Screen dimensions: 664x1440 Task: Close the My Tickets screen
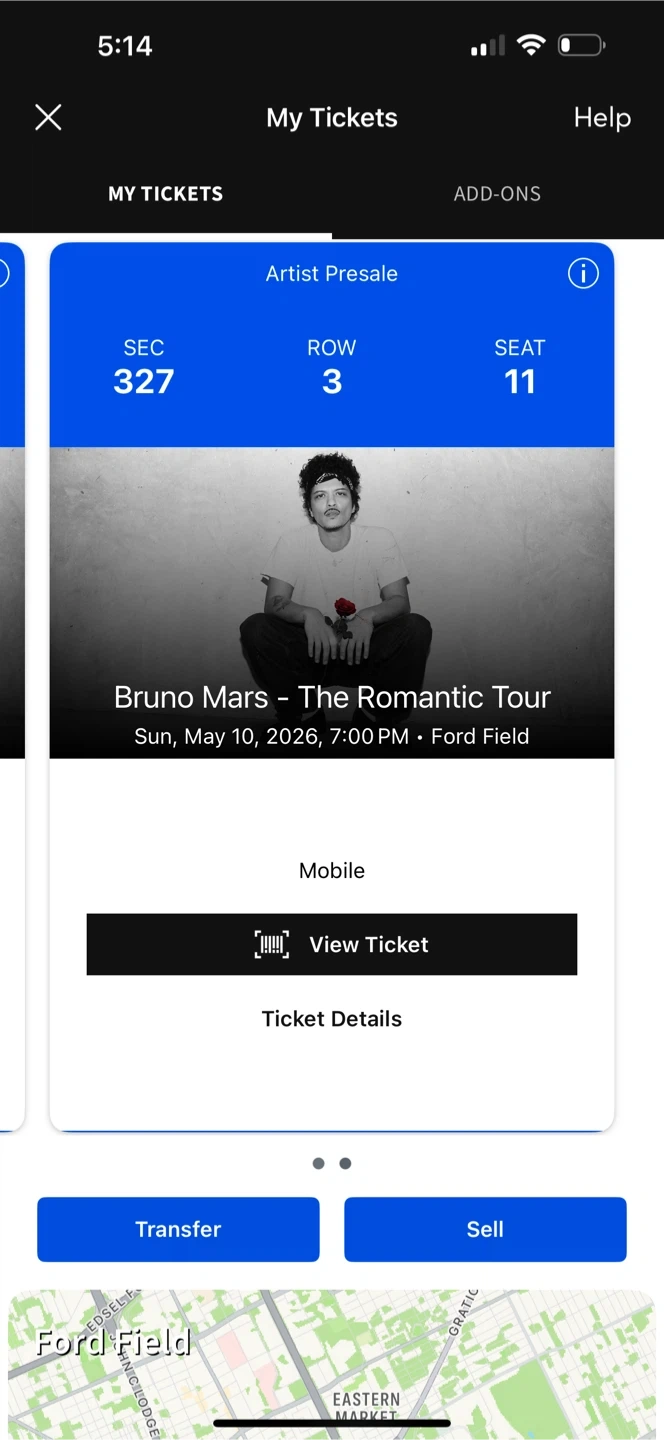coord(48,118)
